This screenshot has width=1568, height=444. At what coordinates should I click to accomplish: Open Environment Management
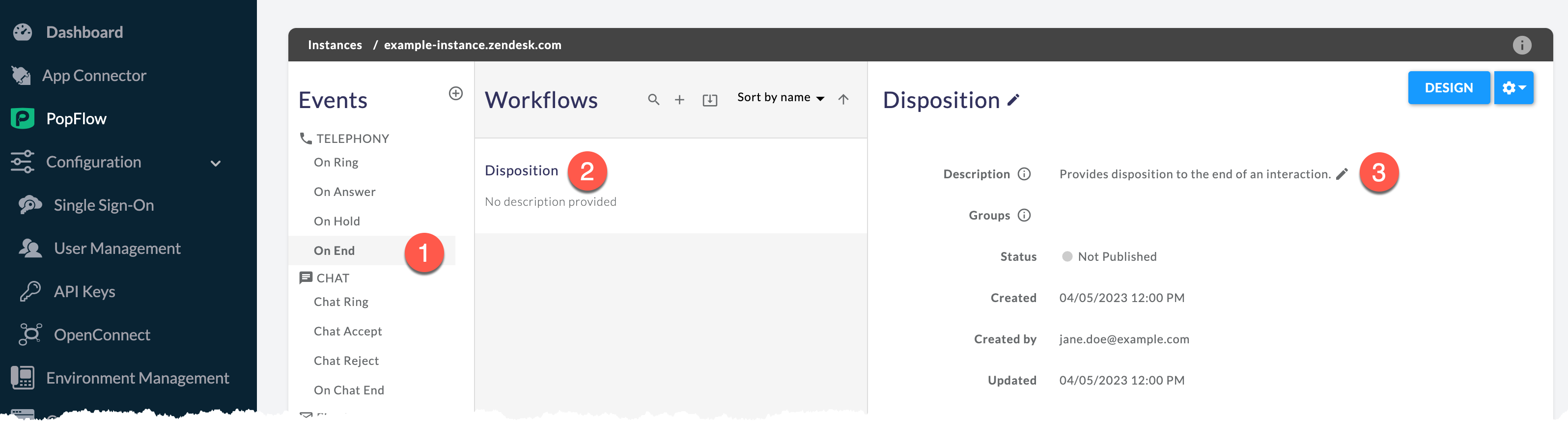138,378
